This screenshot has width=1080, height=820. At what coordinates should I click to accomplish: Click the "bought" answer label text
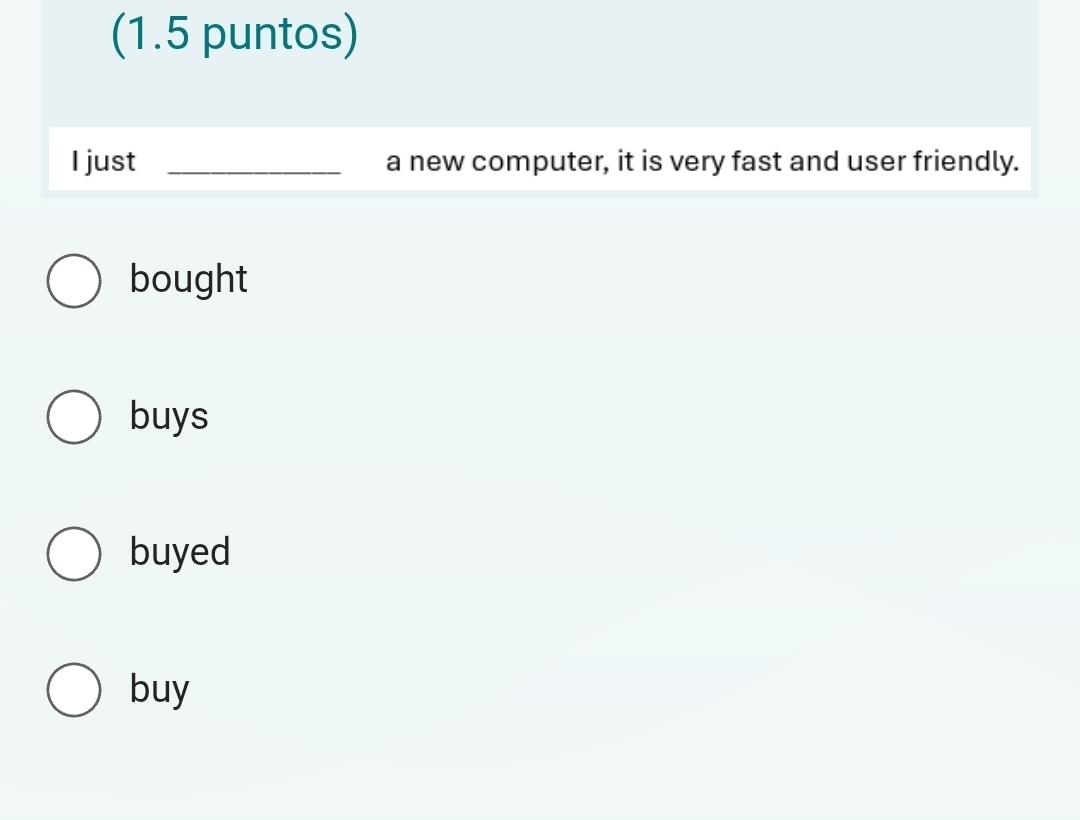(188, 280)
